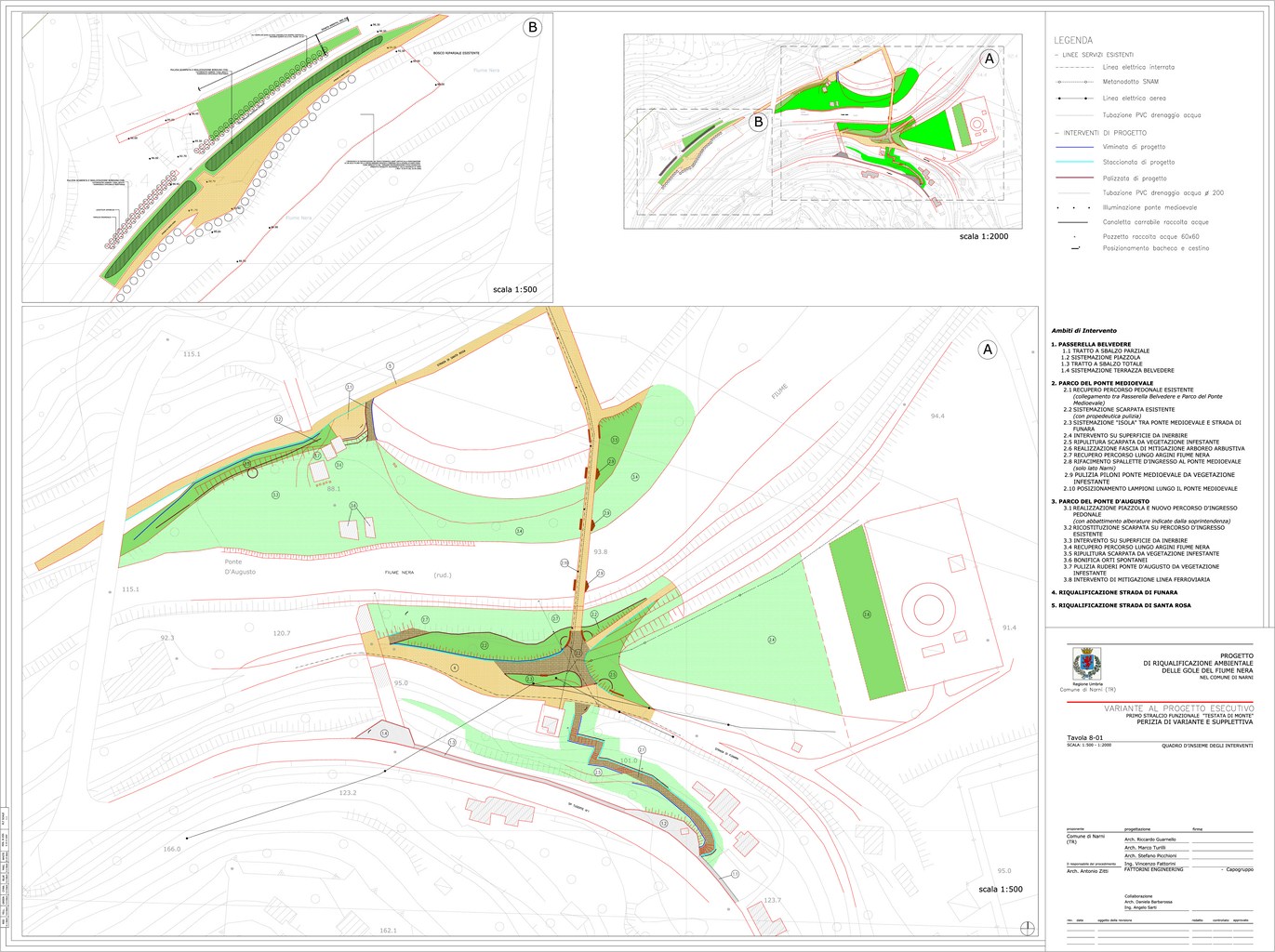Click '5. RIQUALIFICAZIONE STRADA DI SANTA ROSA' line
Image resolution: width=1275 pixels, height=952 pixels.
coord(1121,605)
